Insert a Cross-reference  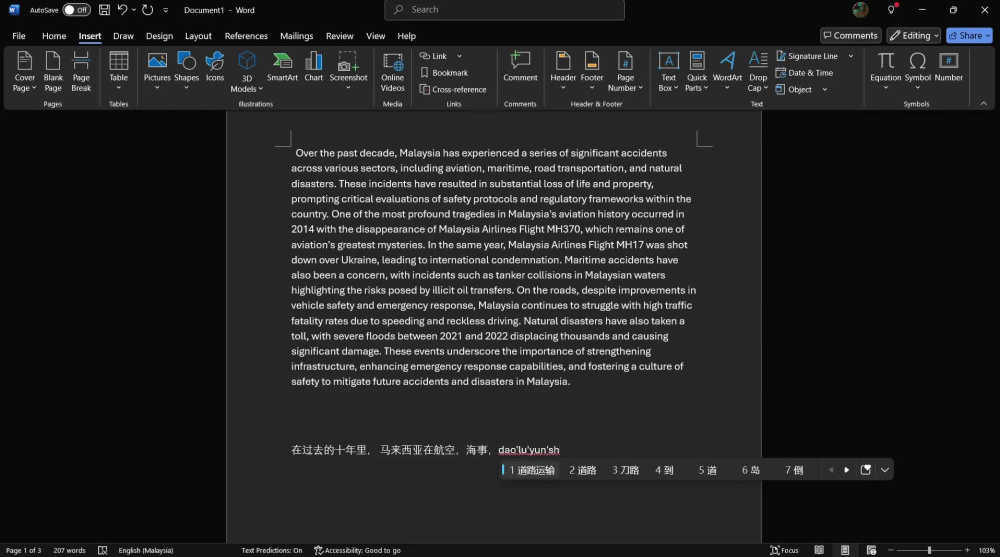point(453,89)
